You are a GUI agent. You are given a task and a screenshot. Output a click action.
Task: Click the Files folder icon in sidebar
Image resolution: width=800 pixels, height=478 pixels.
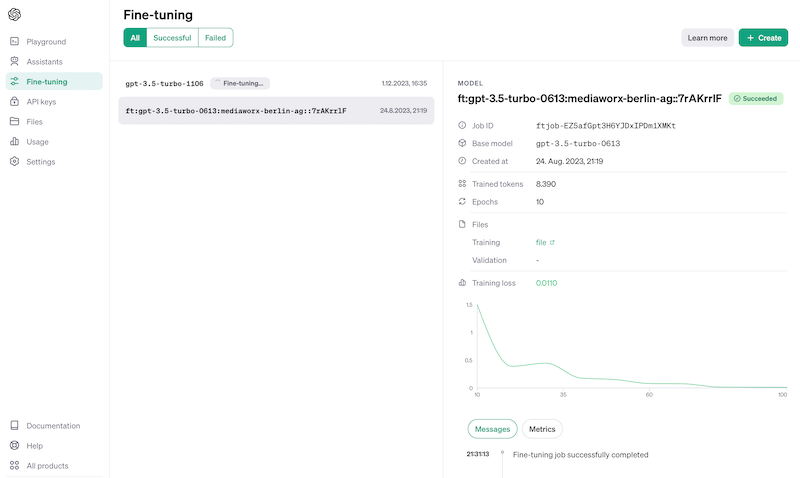[x=14, y=121]
